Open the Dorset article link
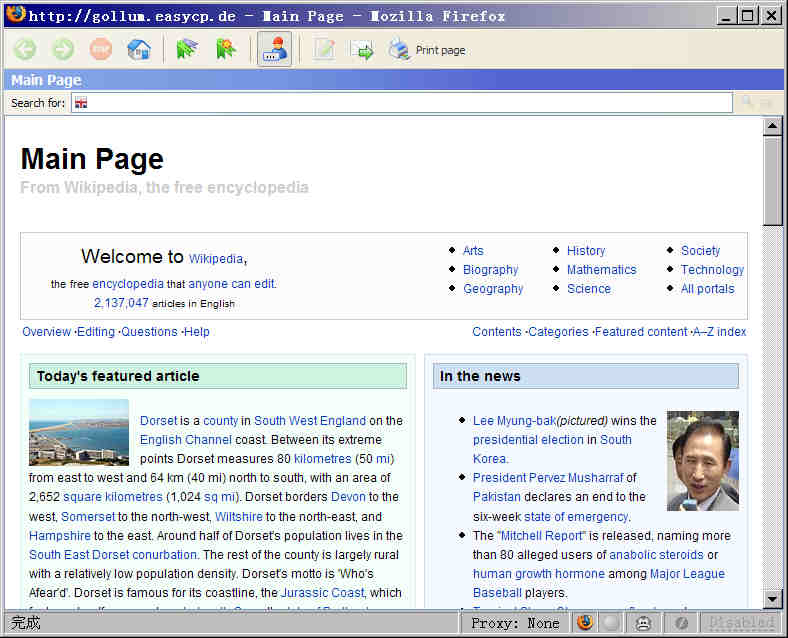788x638 pixels. click(x=158, y=421)
